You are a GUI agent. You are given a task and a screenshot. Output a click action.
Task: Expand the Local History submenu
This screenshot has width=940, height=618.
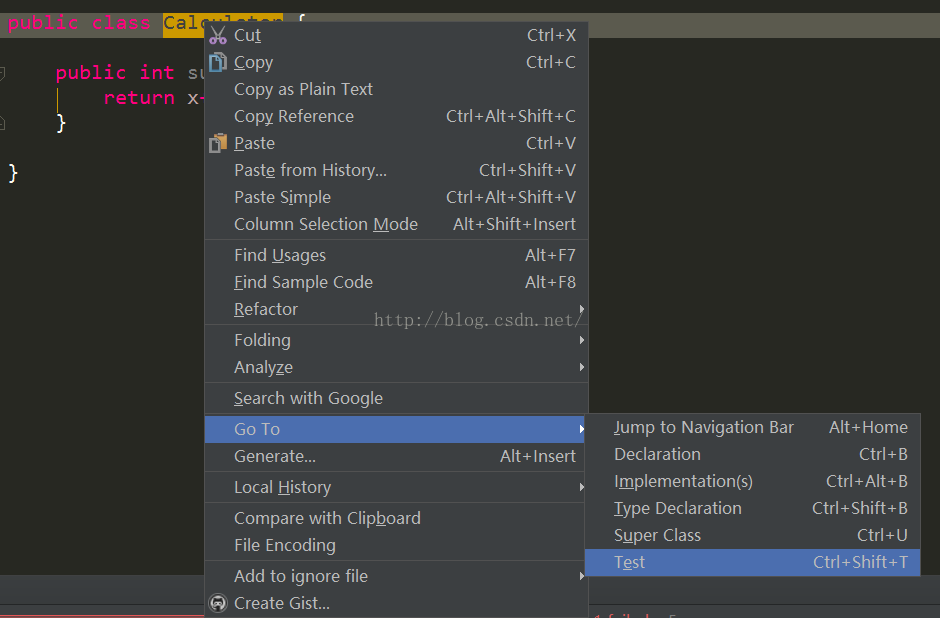tap(282, 487)
